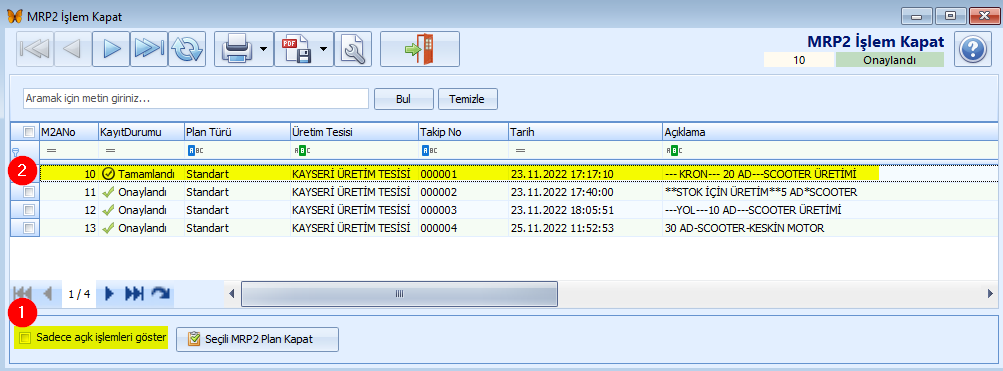
Task: Click Takip No 000003 cell
Action: click(463, 210)
